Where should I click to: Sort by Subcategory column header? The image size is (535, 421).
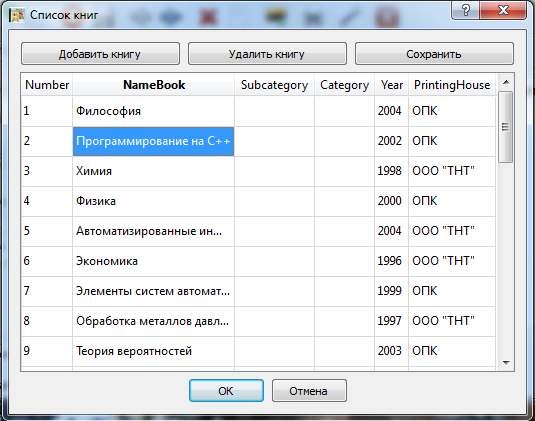(274, 85)
